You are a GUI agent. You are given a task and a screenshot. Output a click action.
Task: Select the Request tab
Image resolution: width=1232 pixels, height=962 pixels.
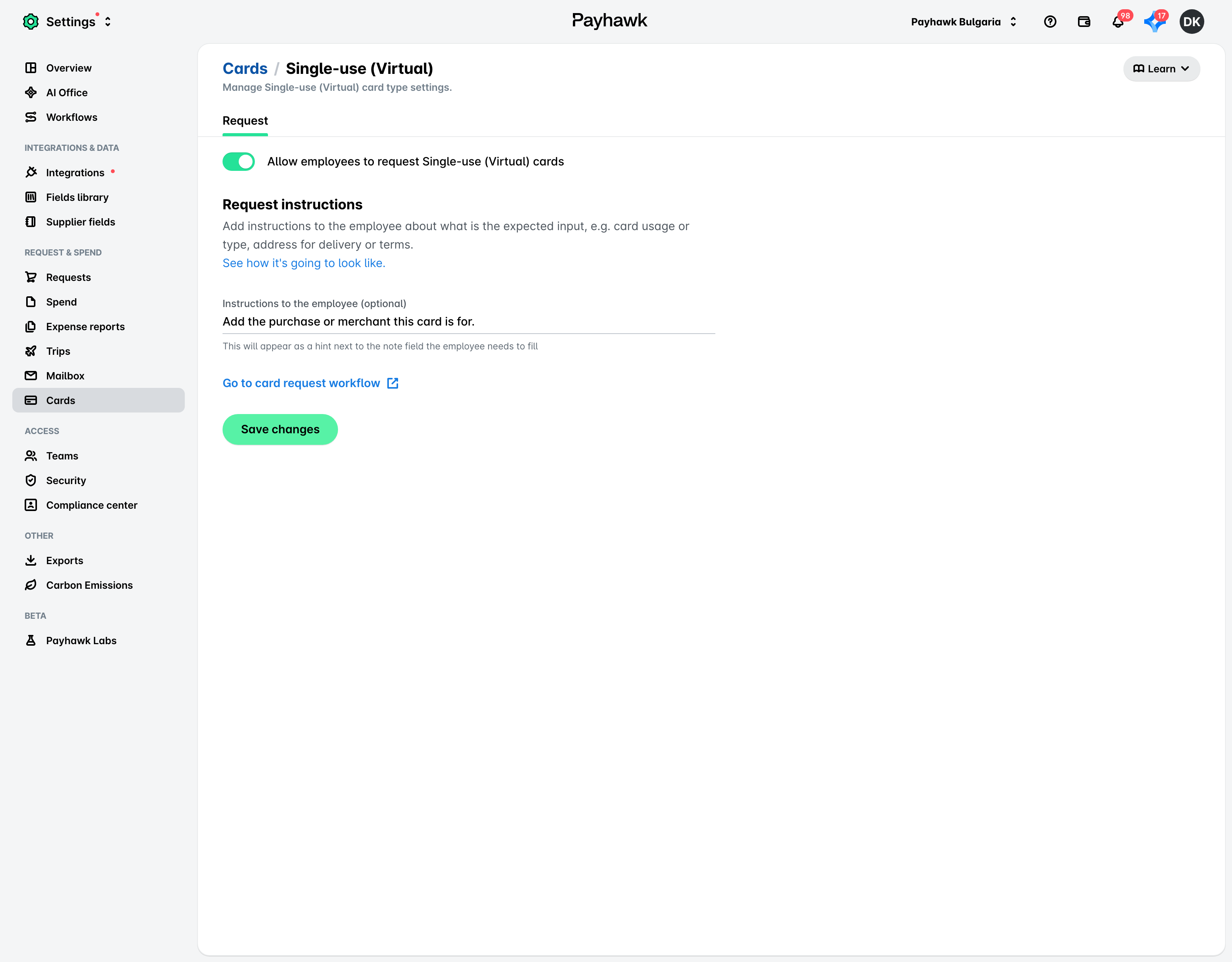pos(245,121)
